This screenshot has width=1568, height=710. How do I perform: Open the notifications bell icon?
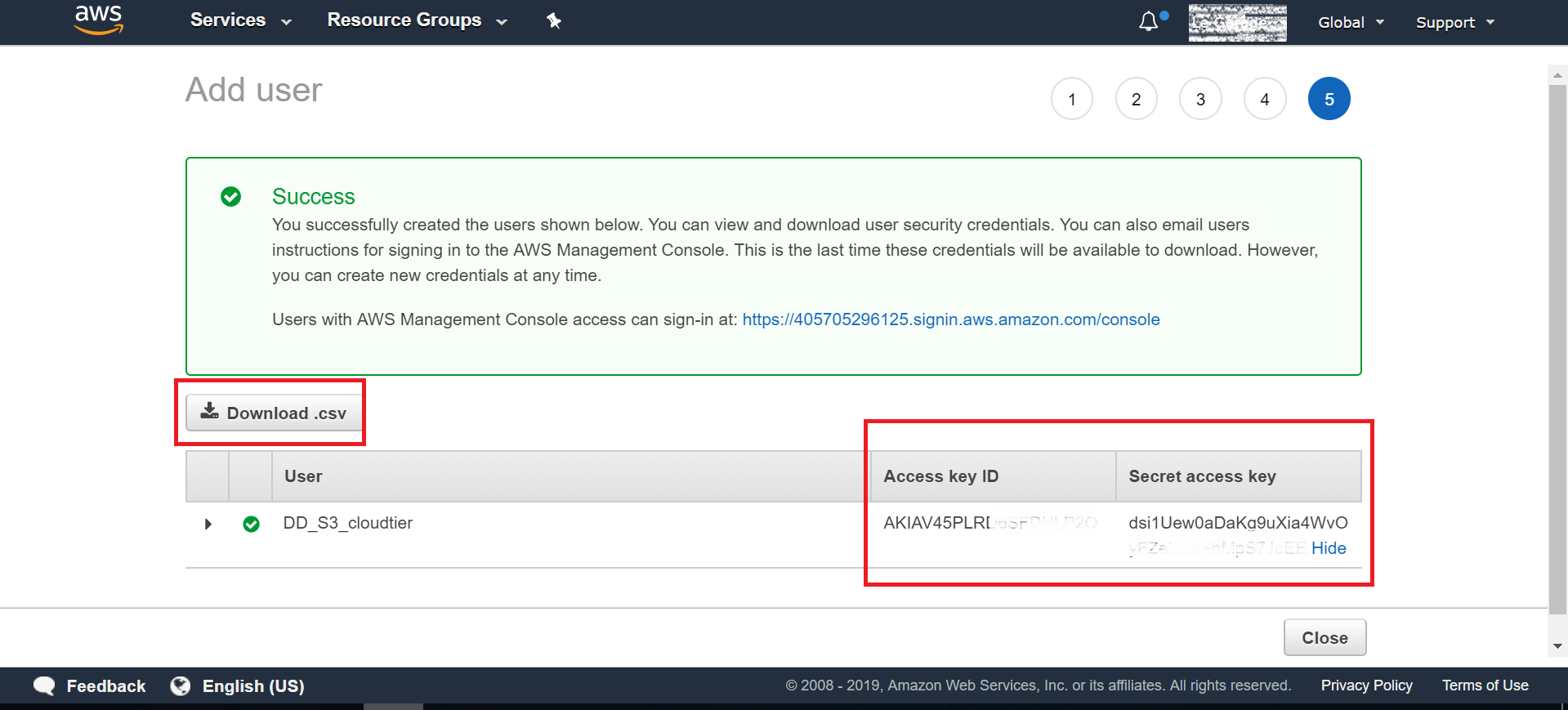point(1149,21)
